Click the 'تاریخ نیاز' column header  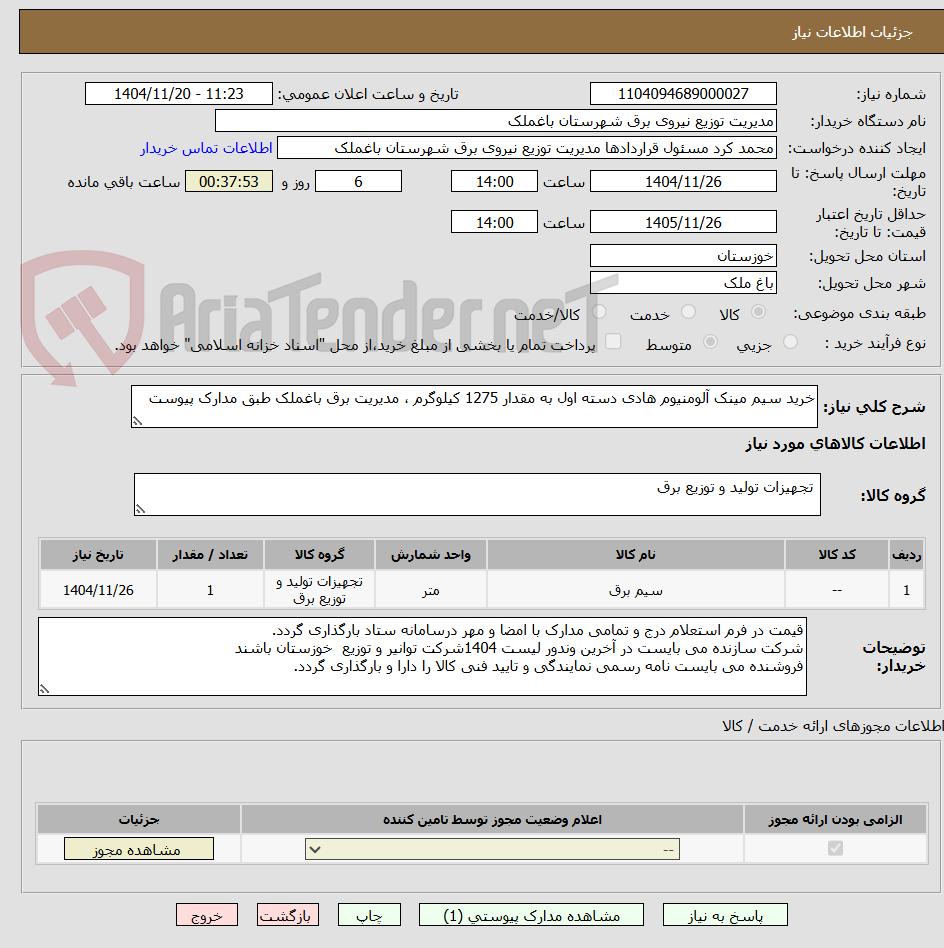(x=98, y=554)
